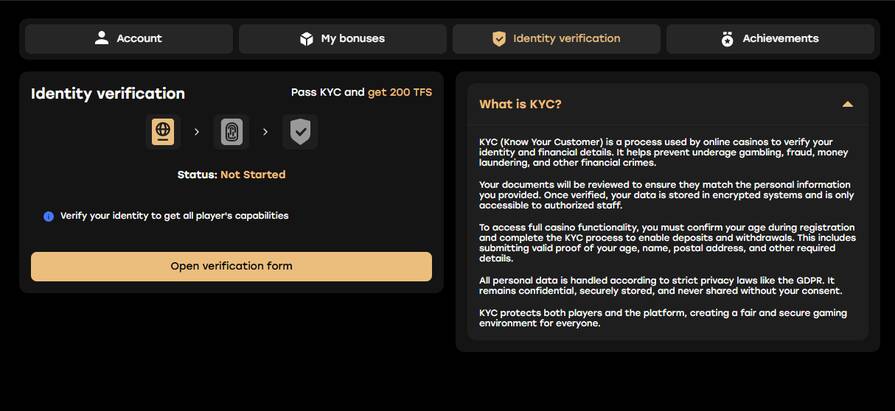
Task: Click the blue info icon
Action: coord(48,216)
